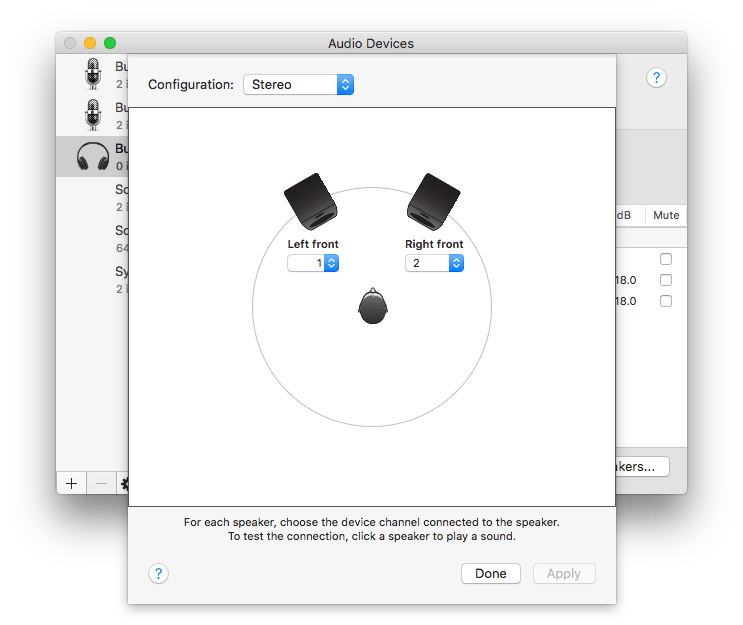Open the Configuration Stereo dropdown
Image resolution: width=743 pixels, height=625 pixels.
coord(299,84)
